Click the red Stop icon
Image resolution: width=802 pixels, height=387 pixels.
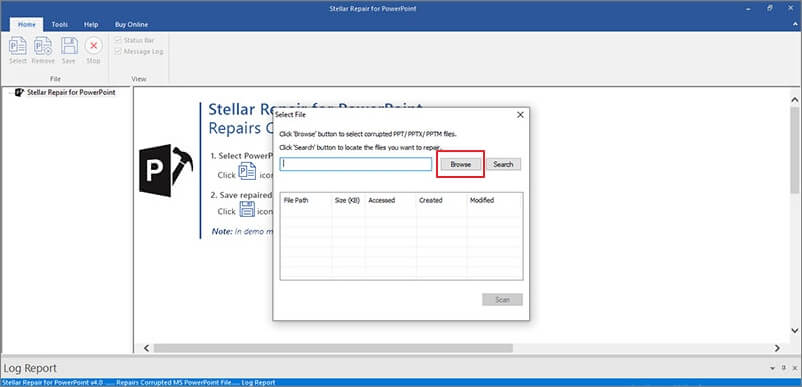(94, 46)
